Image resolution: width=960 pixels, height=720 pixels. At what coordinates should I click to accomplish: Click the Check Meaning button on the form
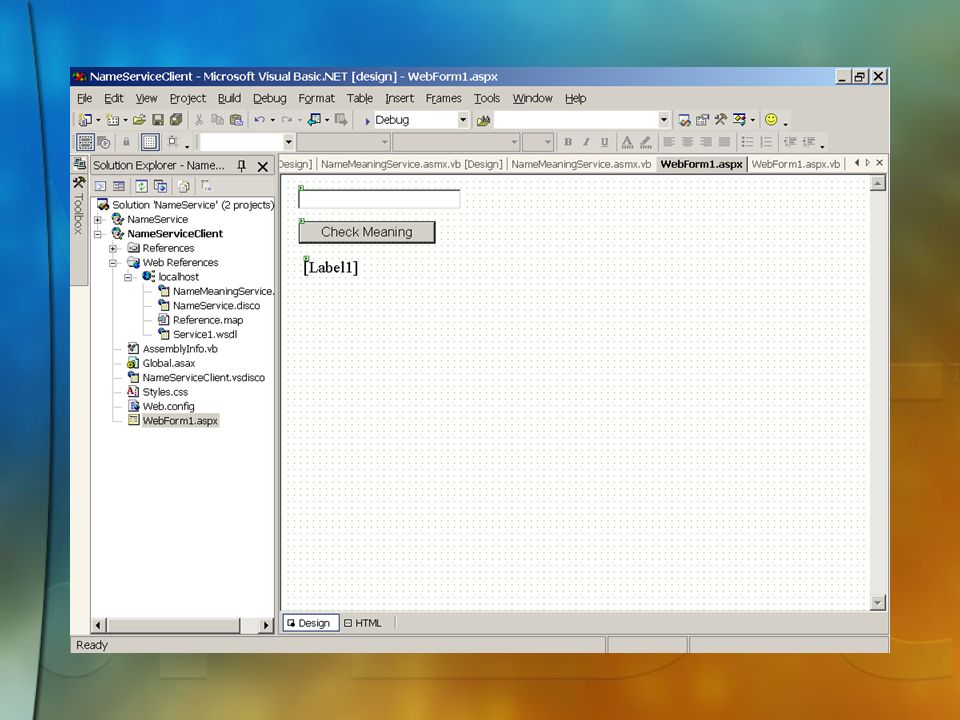(367, 232)
